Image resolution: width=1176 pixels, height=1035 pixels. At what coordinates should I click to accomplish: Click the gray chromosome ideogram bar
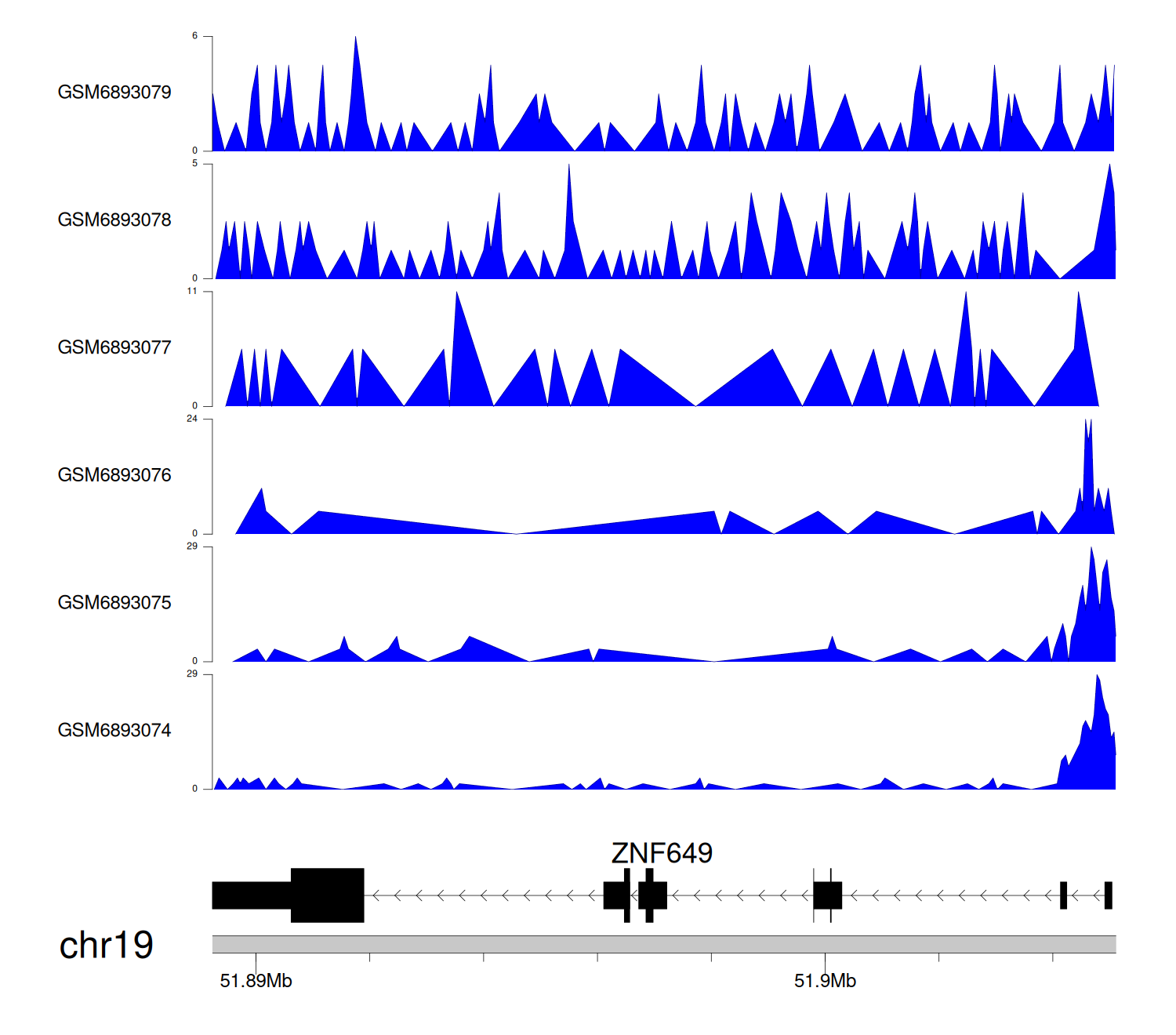pyautogui.click(x=663, y=944)
